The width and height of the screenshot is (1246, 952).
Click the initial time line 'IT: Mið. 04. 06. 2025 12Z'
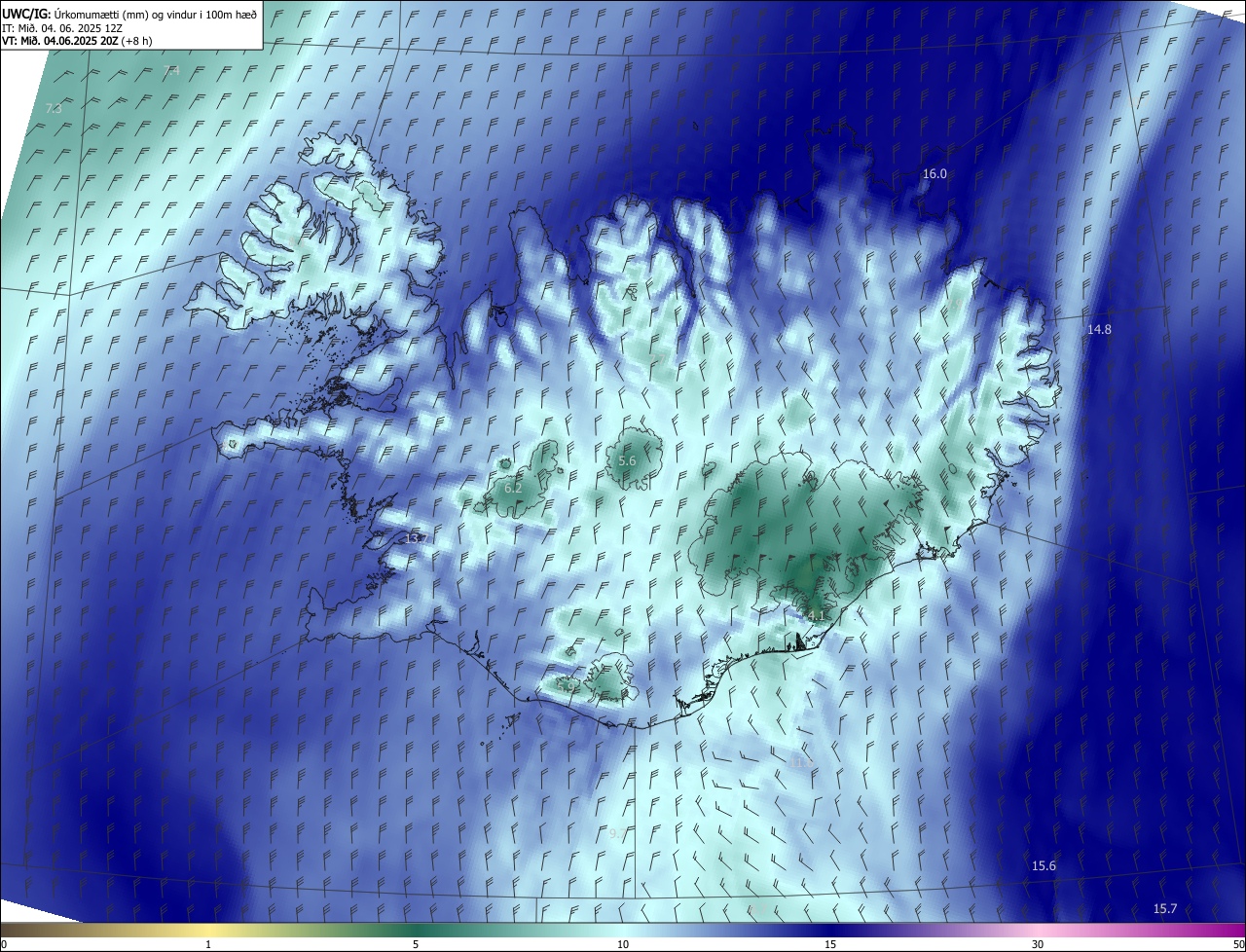coord(61,27)
